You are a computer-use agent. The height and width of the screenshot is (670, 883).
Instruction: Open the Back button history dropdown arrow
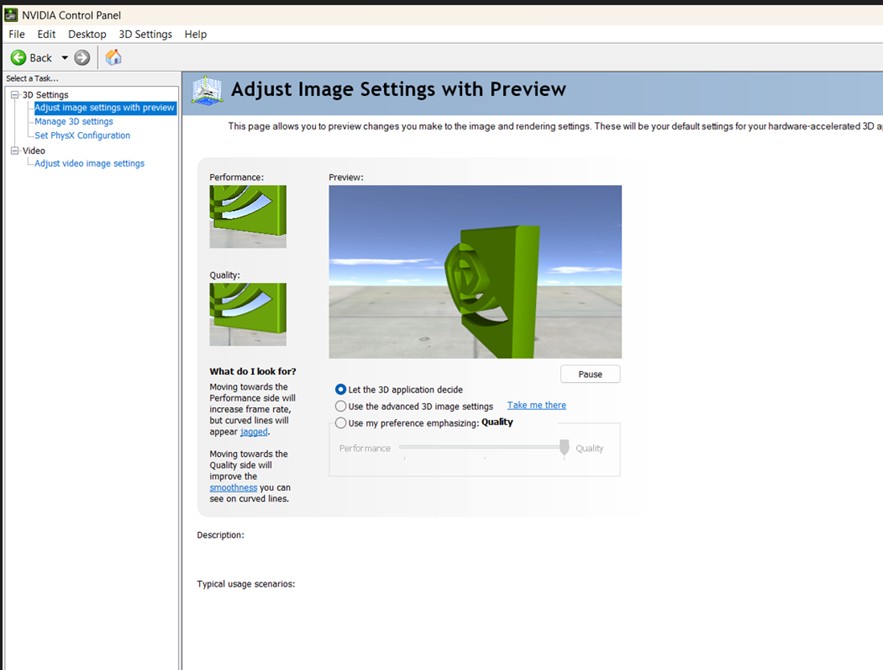coord(65,58)
